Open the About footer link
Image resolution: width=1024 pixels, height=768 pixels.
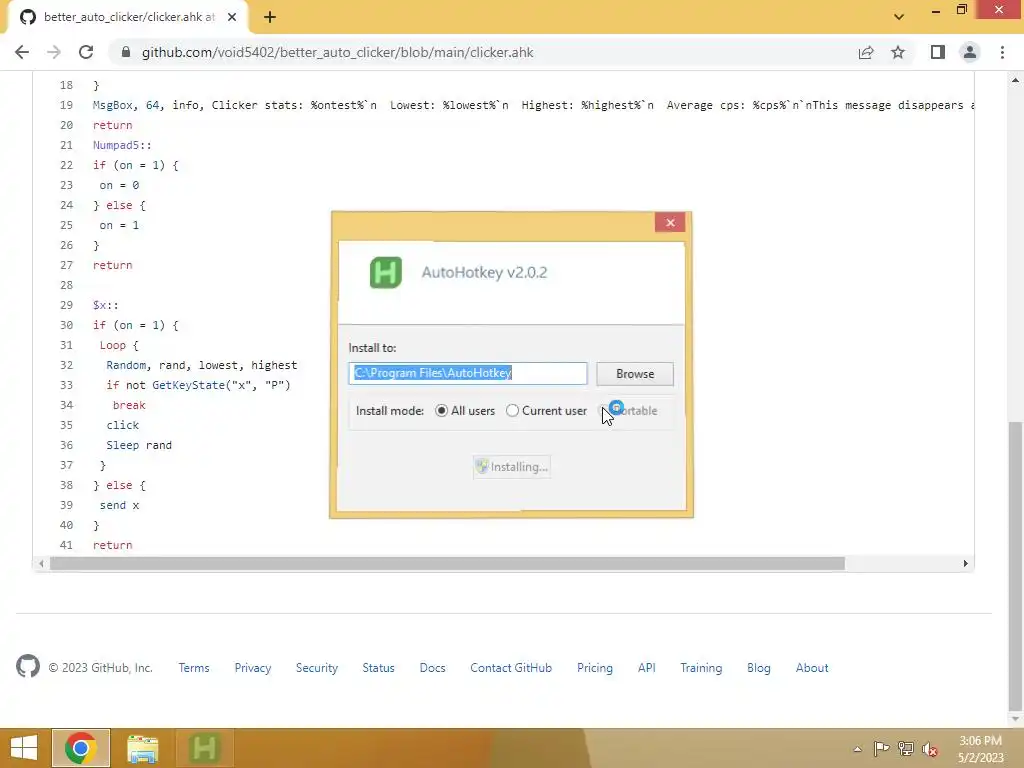(812, 667)
